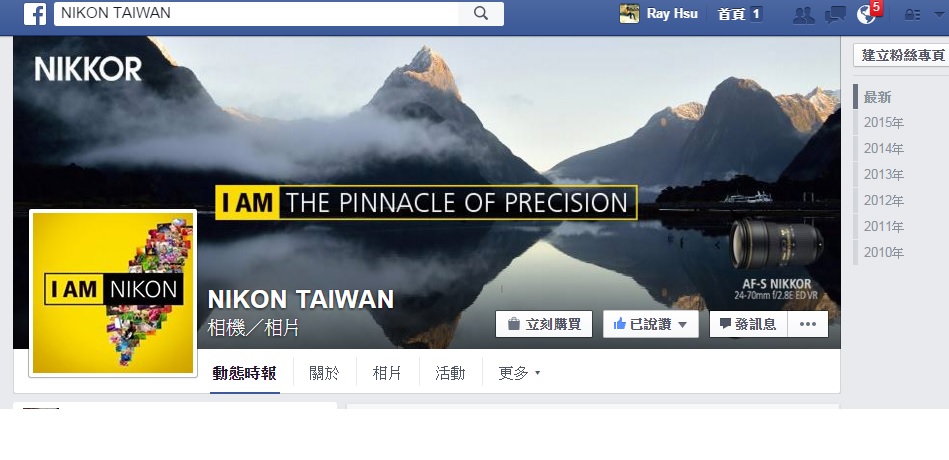Expand the 更多 tab dropdown
The height and width of the screenshot is (460, 949).
point(519,373)
